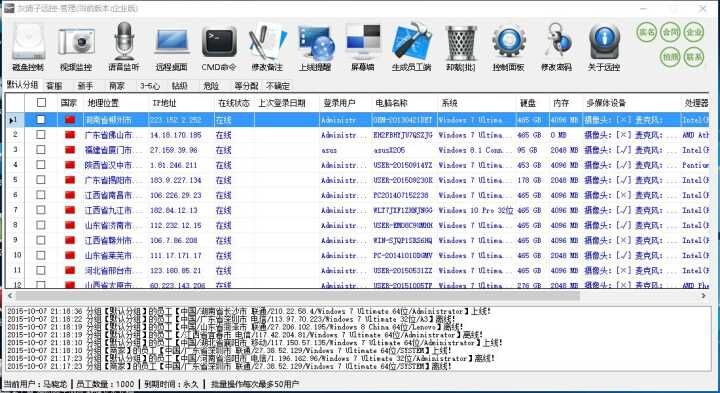Launch the 视频监控 camera icon
This screenshot has width=720, height=393.
pos(76,47)
